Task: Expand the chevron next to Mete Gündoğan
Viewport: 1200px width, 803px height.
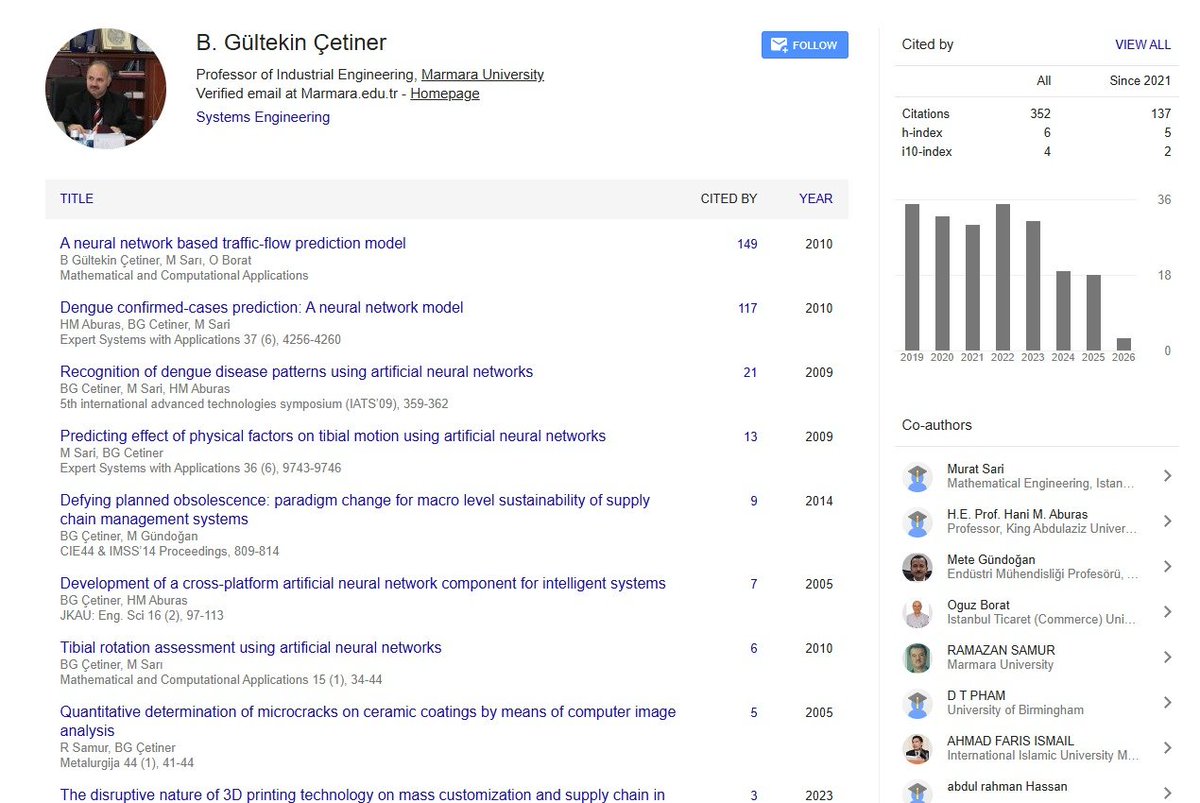Action: pos(1167,566)
